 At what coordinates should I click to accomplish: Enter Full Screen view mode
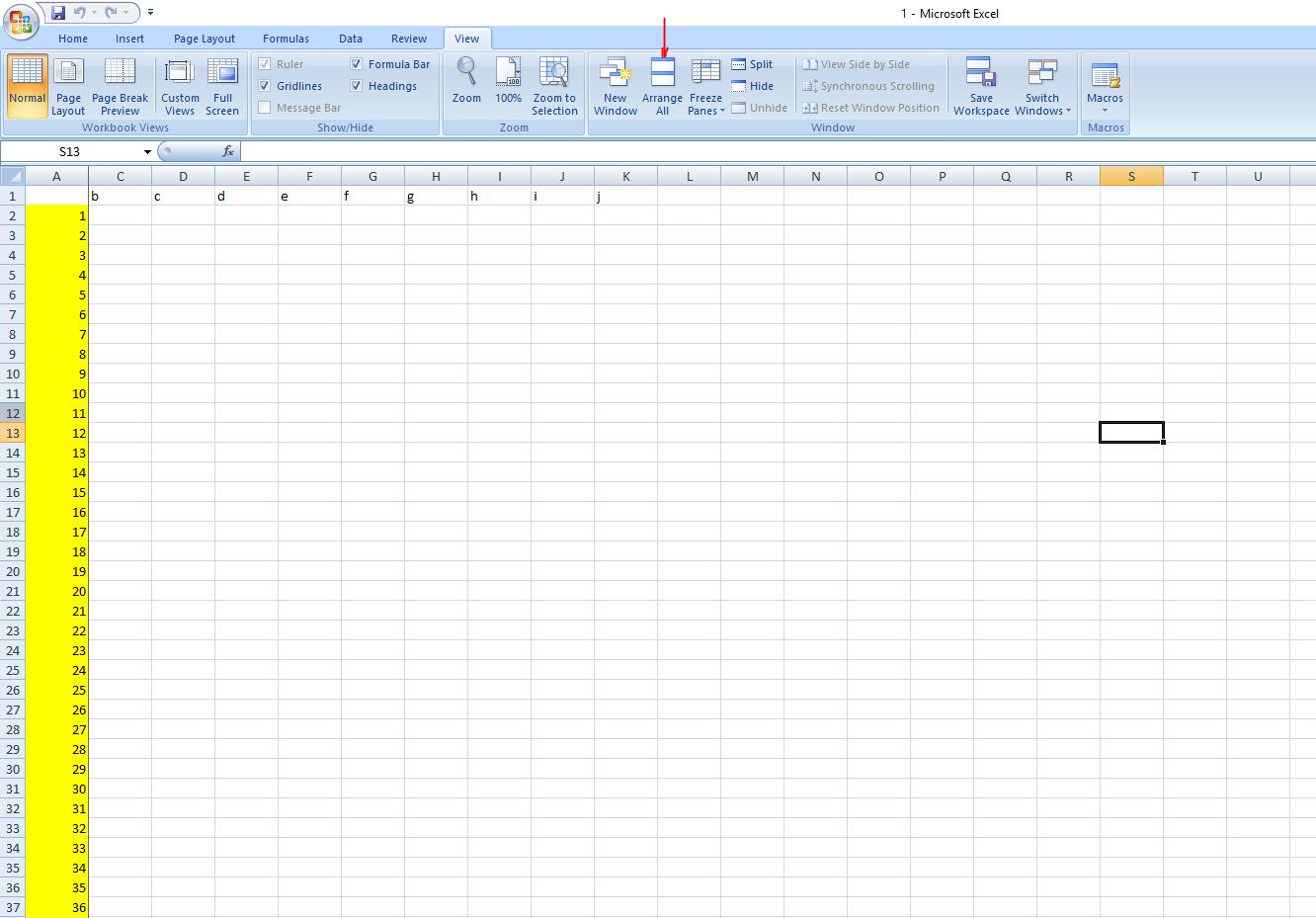(x=222, y=85)
